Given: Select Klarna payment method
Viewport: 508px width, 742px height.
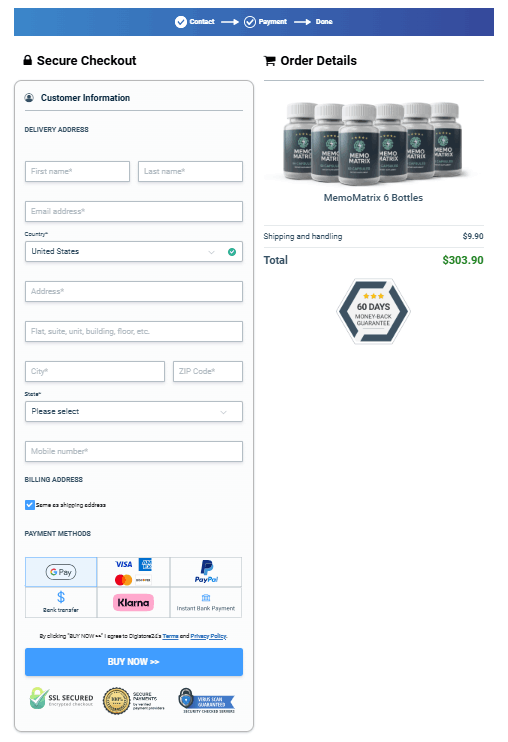Looking at the screenshot, I should [x=133, y=602].
